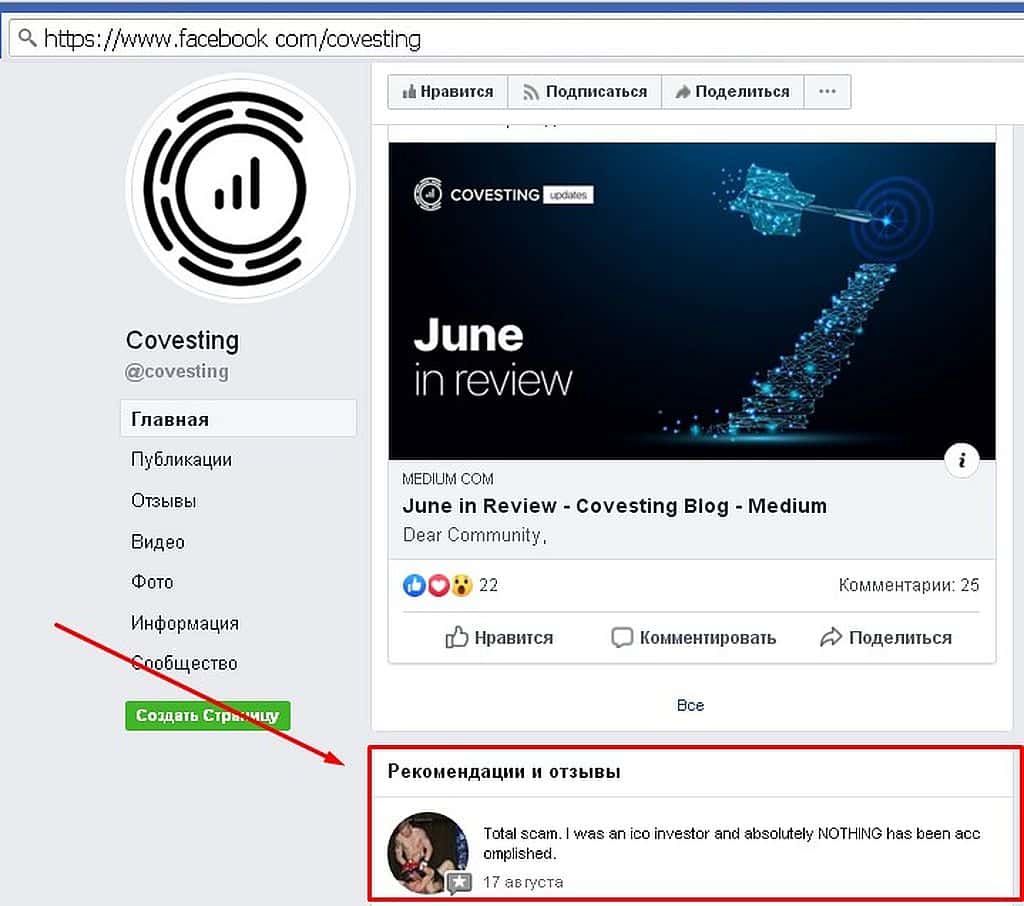Like the post with thumbs-up Нравится
1024x906 pixels.
[x=499, y=638]
